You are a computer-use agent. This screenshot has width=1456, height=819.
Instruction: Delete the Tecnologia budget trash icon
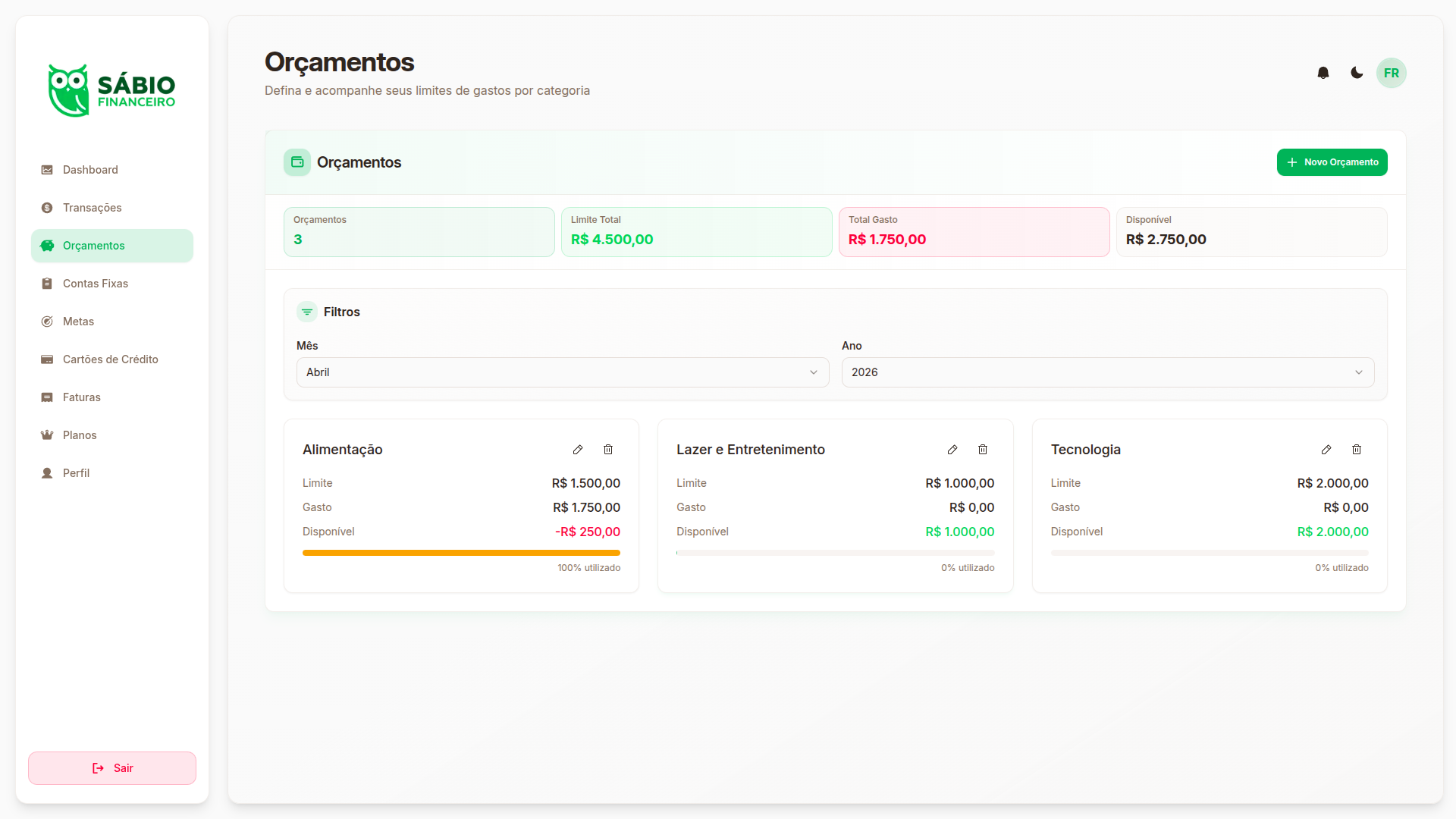tap(1357, 450)
